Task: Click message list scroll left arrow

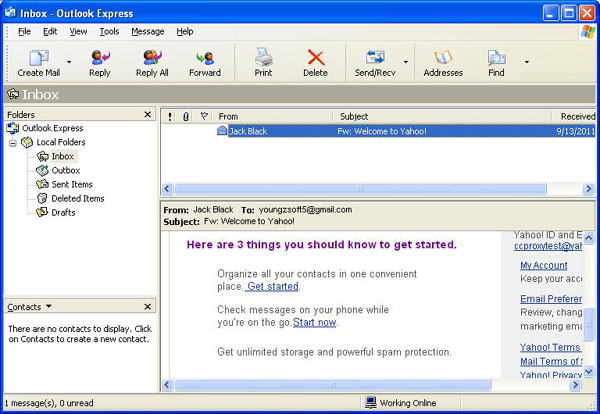Action: tap(167, 189)
